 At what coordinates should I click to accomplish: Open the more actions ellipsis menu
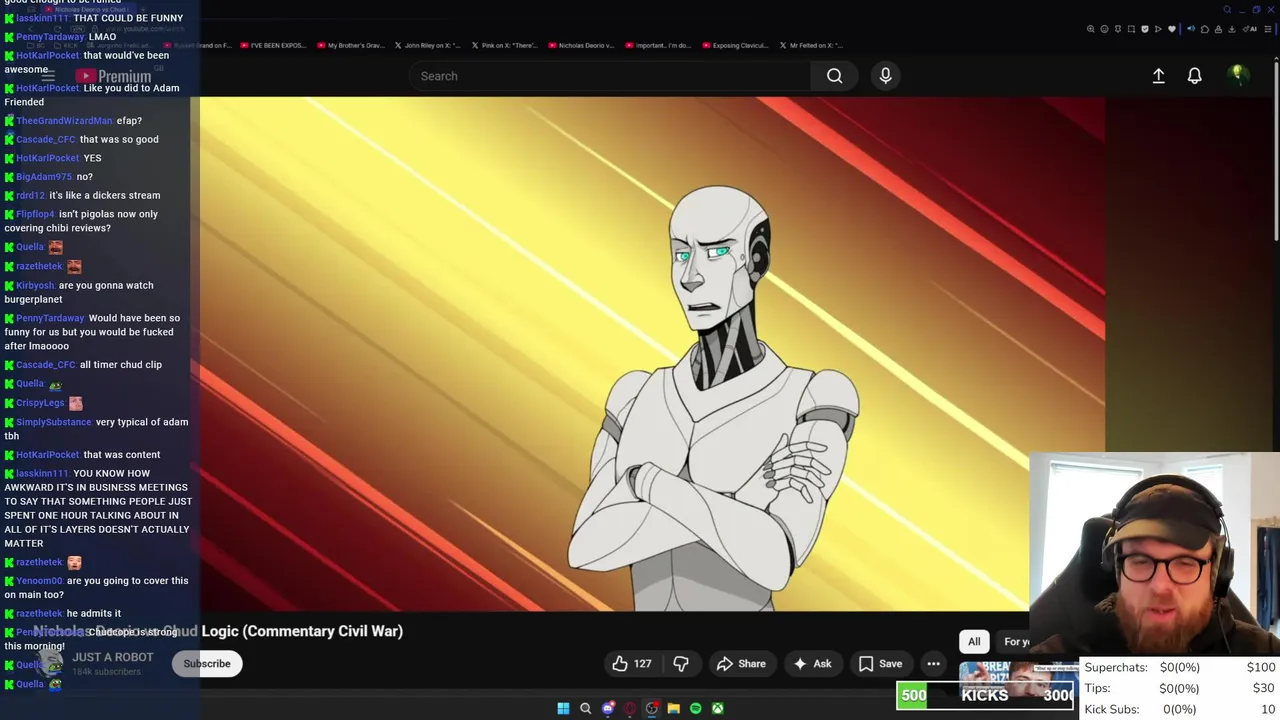coord(933,664)
